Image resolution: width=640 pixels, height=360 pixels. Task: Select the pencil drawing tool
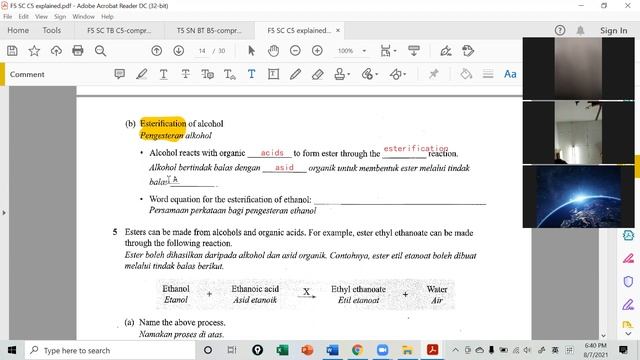[x=296, y=74]
